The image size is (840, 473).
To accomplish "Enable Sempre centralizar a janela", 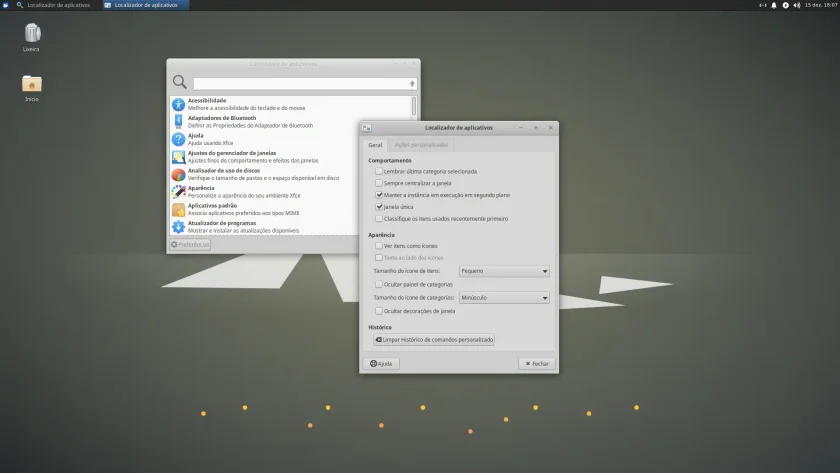I will tap(379, 183).
